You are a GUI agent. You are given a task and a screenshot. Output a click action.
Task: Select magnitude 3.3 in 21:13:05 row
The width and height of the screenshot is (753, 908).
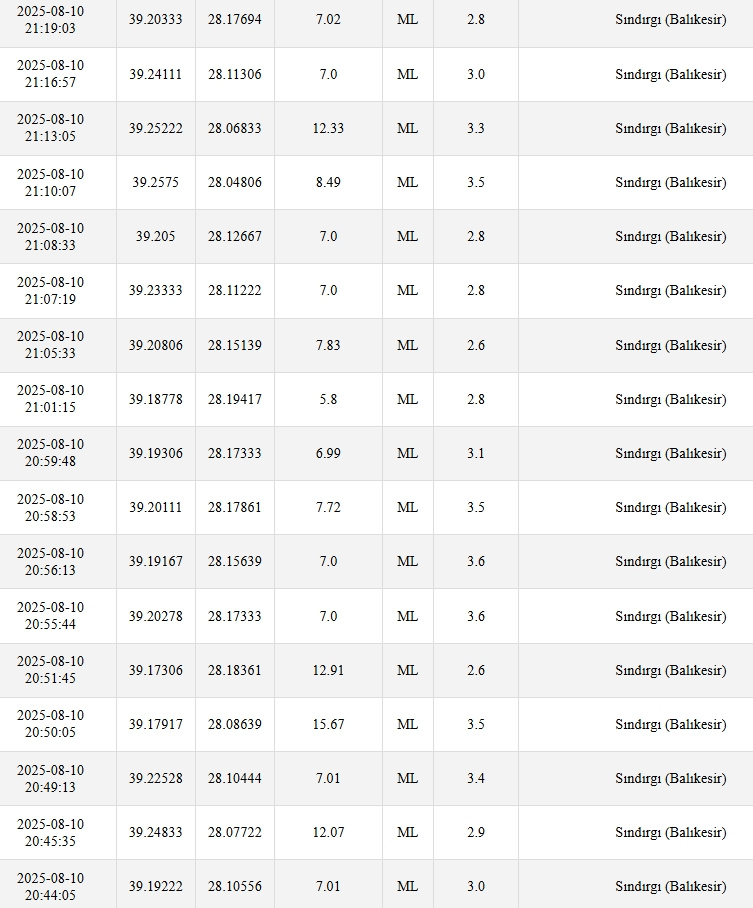point(476,128)
